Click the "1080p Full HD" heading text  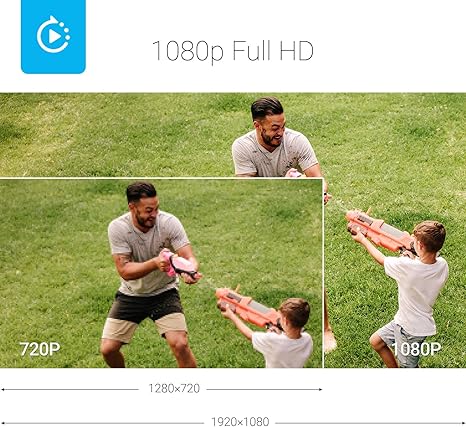coord(233,51)
